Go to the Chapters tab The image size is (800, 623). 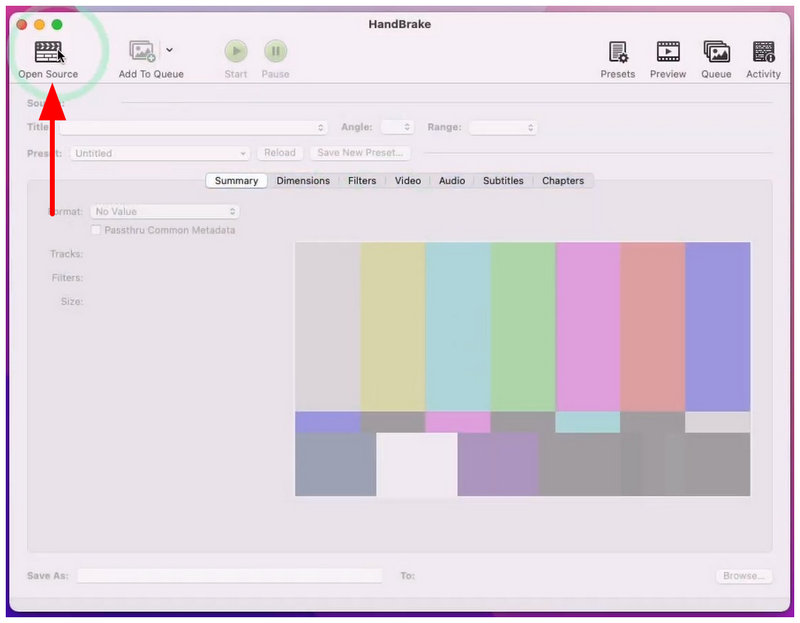point(563,181)
